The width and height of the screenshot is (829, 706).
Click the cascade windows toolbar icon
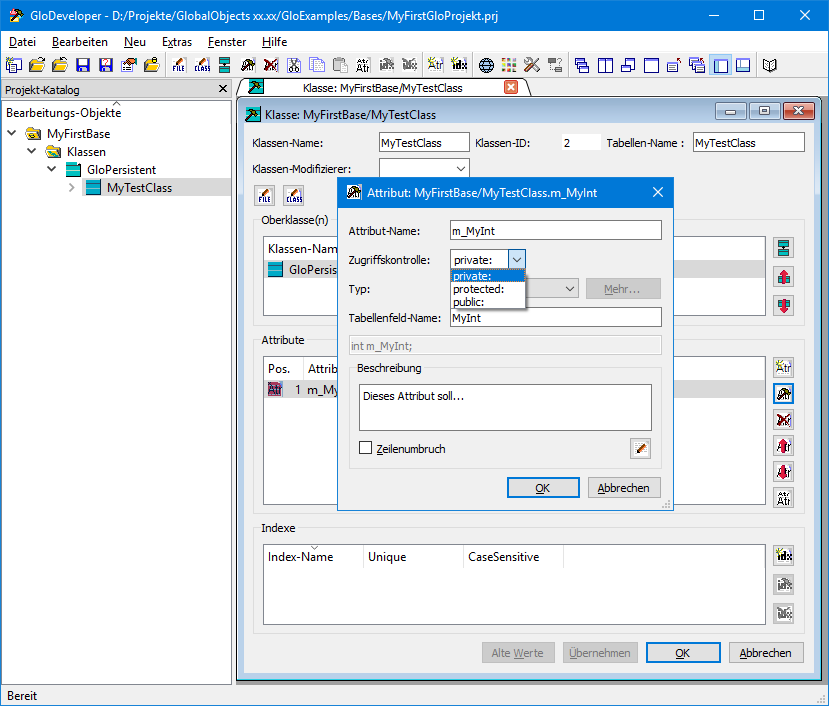coord(582,65)
